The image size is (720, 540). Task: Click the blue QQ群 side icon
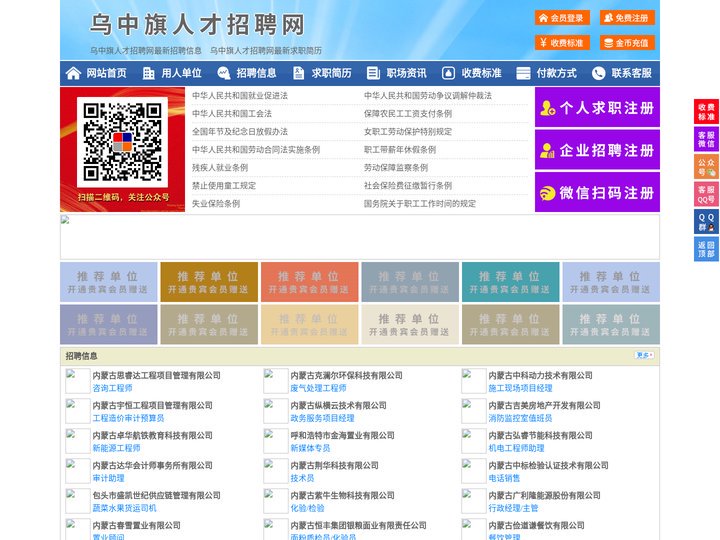[706, 222]
